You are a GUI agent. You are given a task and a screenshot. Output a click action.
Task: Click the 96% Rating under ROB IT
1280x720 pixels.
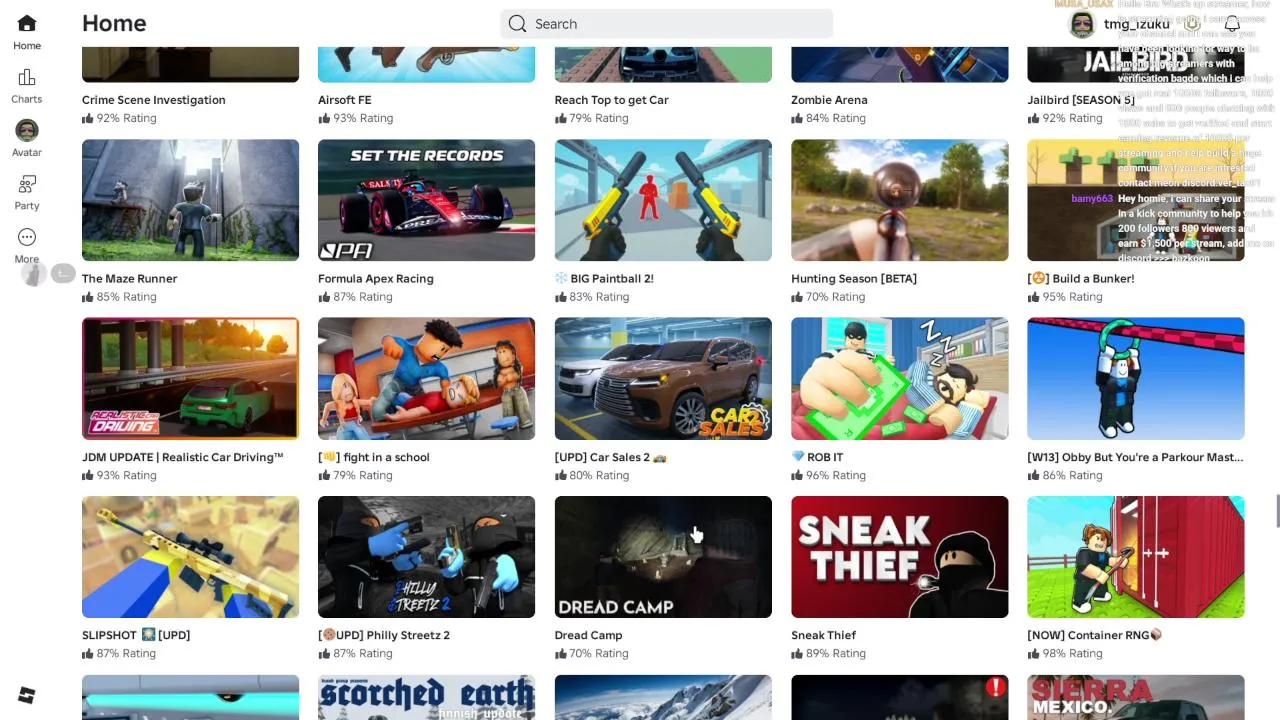coord(836,475)
